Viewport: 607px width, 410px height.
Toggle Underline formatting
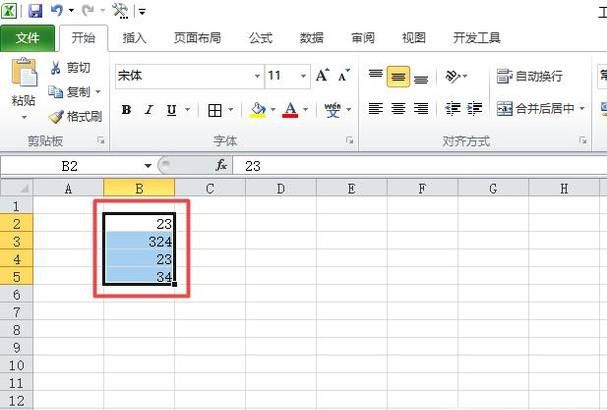171,110
